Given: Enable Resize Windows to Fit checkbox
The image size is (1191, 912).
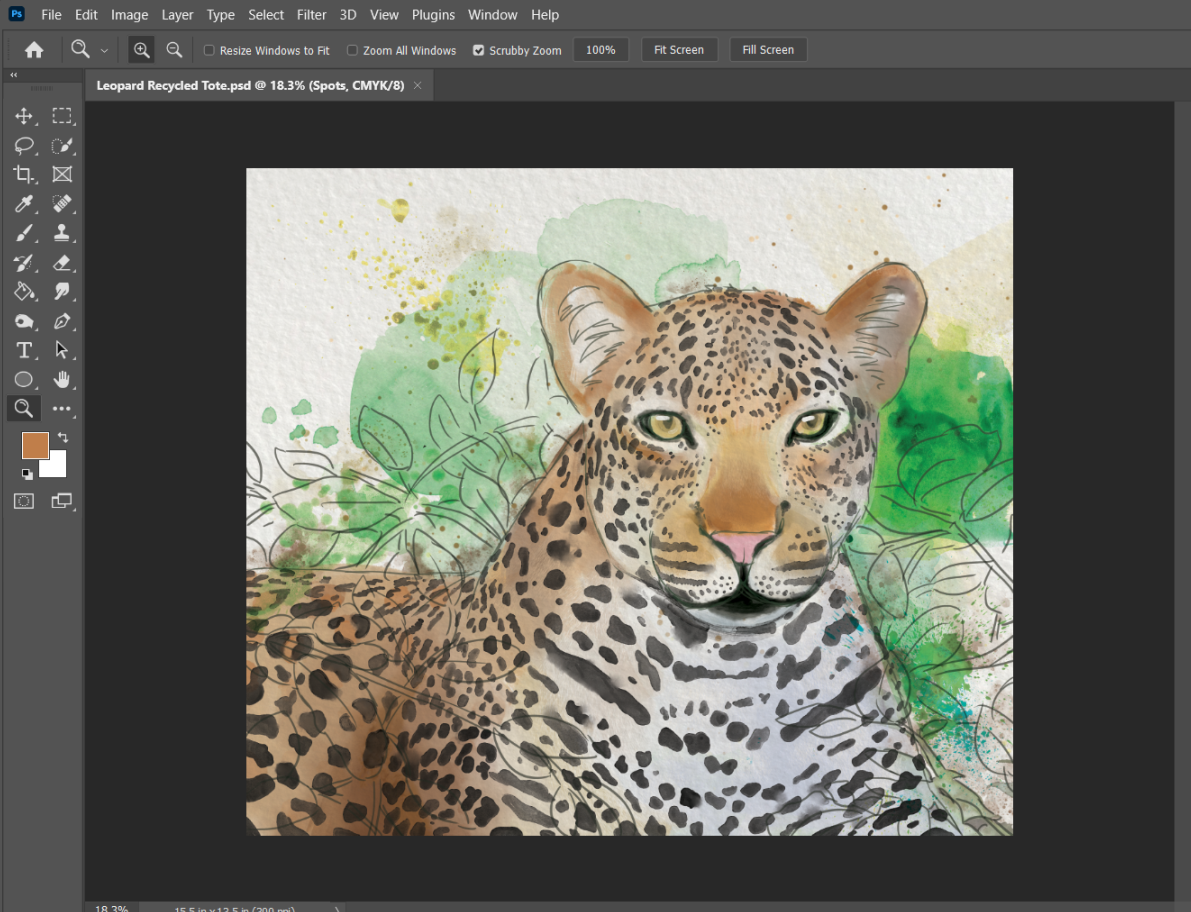Looking at the screenshot, I should pos(209,50).
